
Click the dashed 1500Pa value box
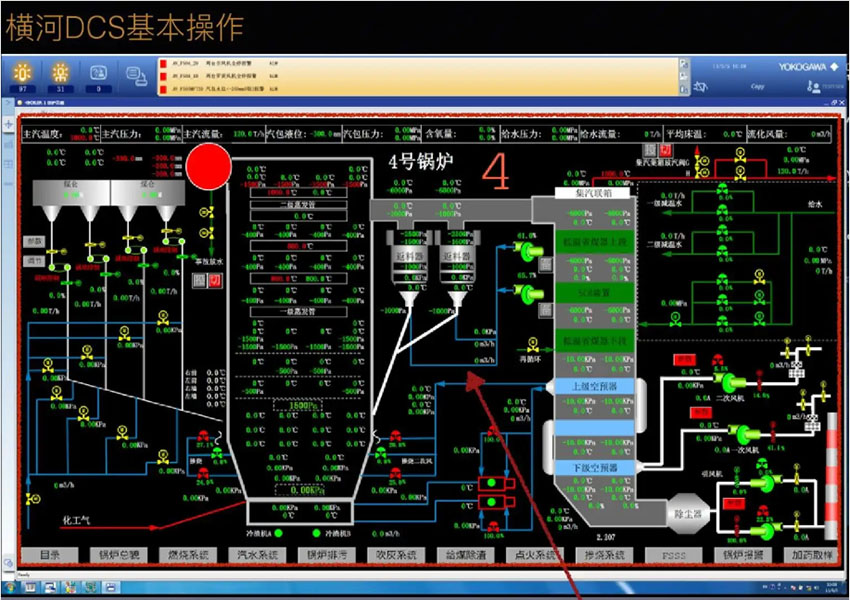[x=298, y=405]
